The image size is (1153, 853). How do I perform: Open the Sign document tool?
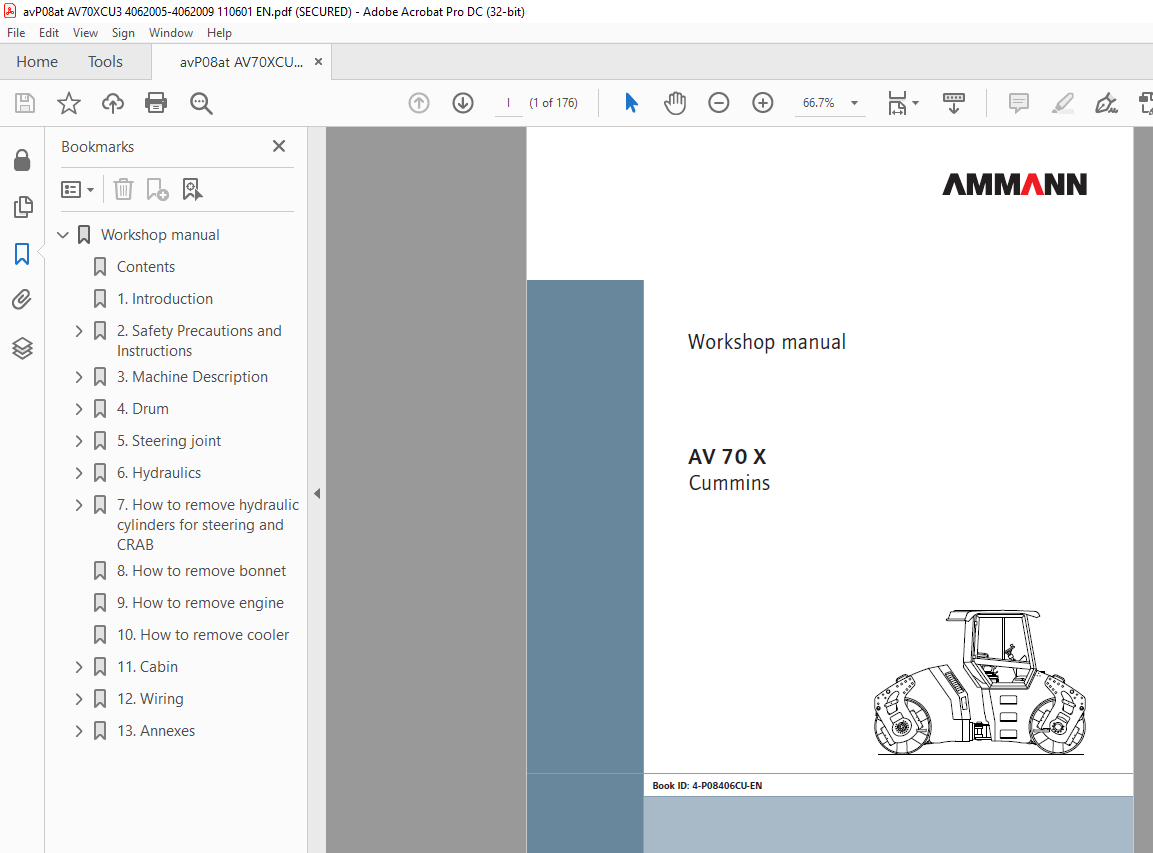pos(1106,103)
